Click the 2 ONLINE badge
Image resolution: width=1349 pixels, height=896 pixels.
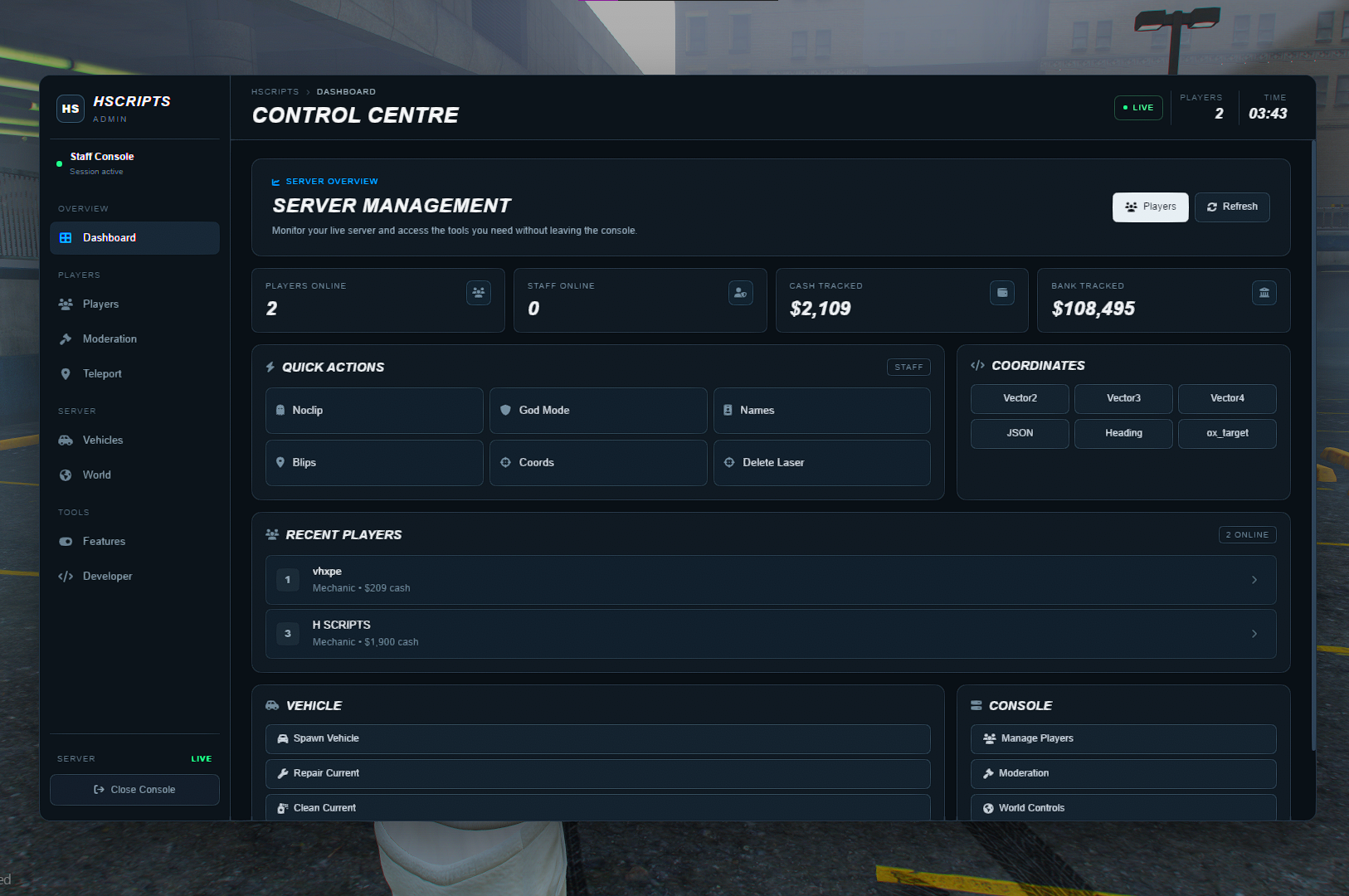(x=1247, y=535)
